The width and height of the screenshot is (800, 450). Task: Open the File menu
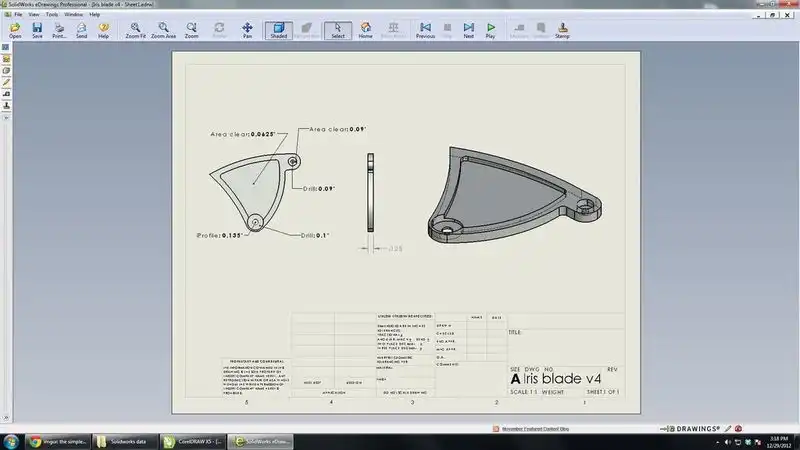coord(19,15)
